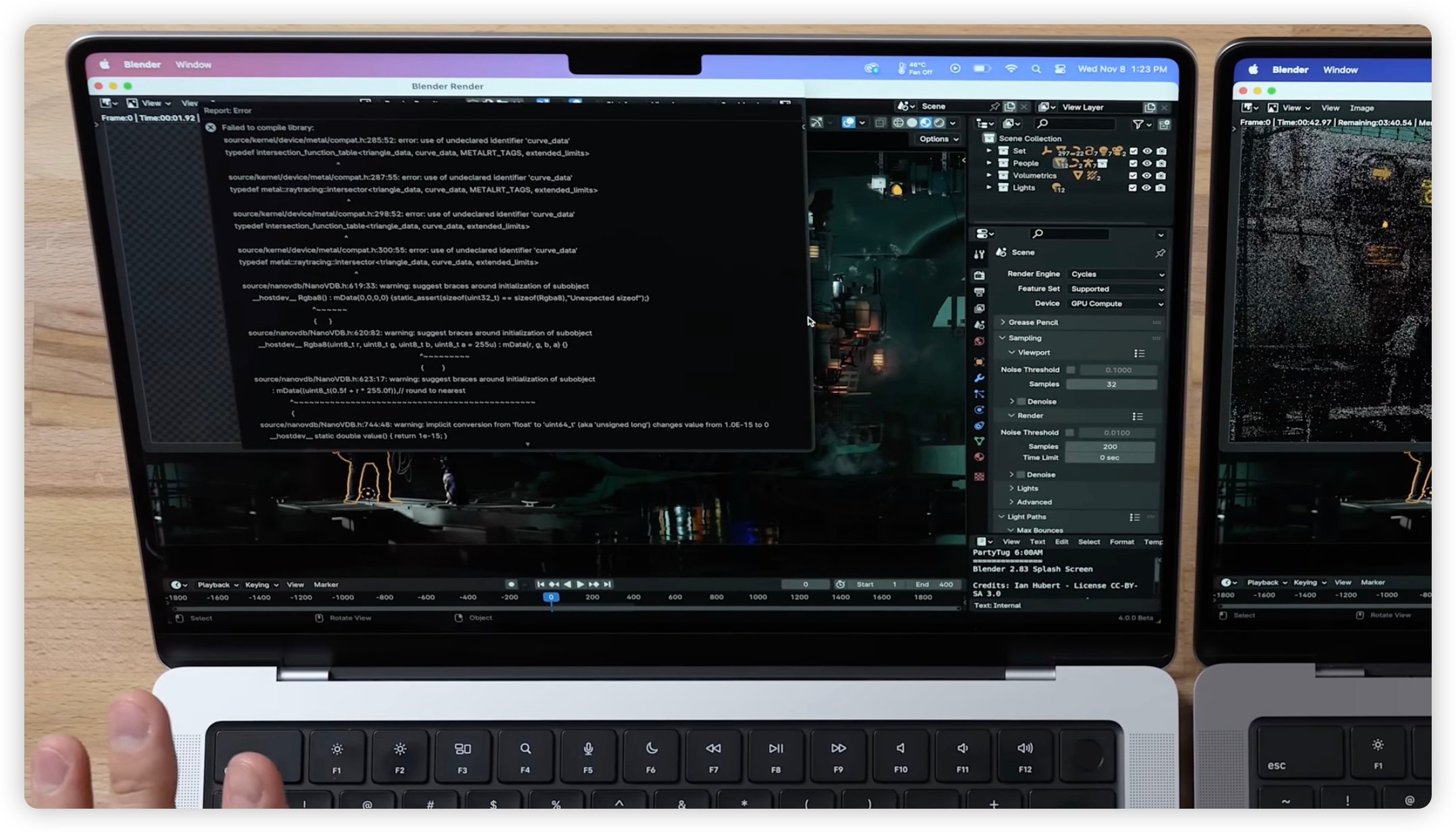Open Control Center in the menu bar

pos(1060,69)
